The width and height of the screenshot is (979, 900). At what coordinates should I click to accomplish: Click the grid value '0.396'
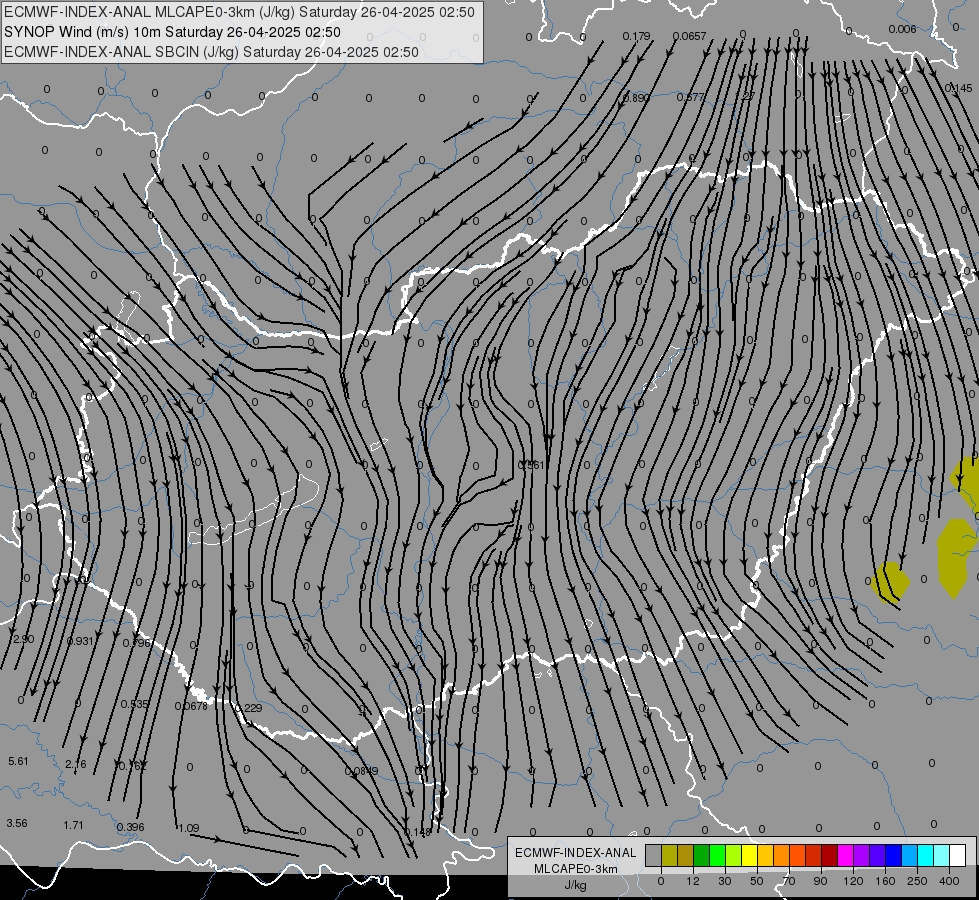(x=130, y=827)
